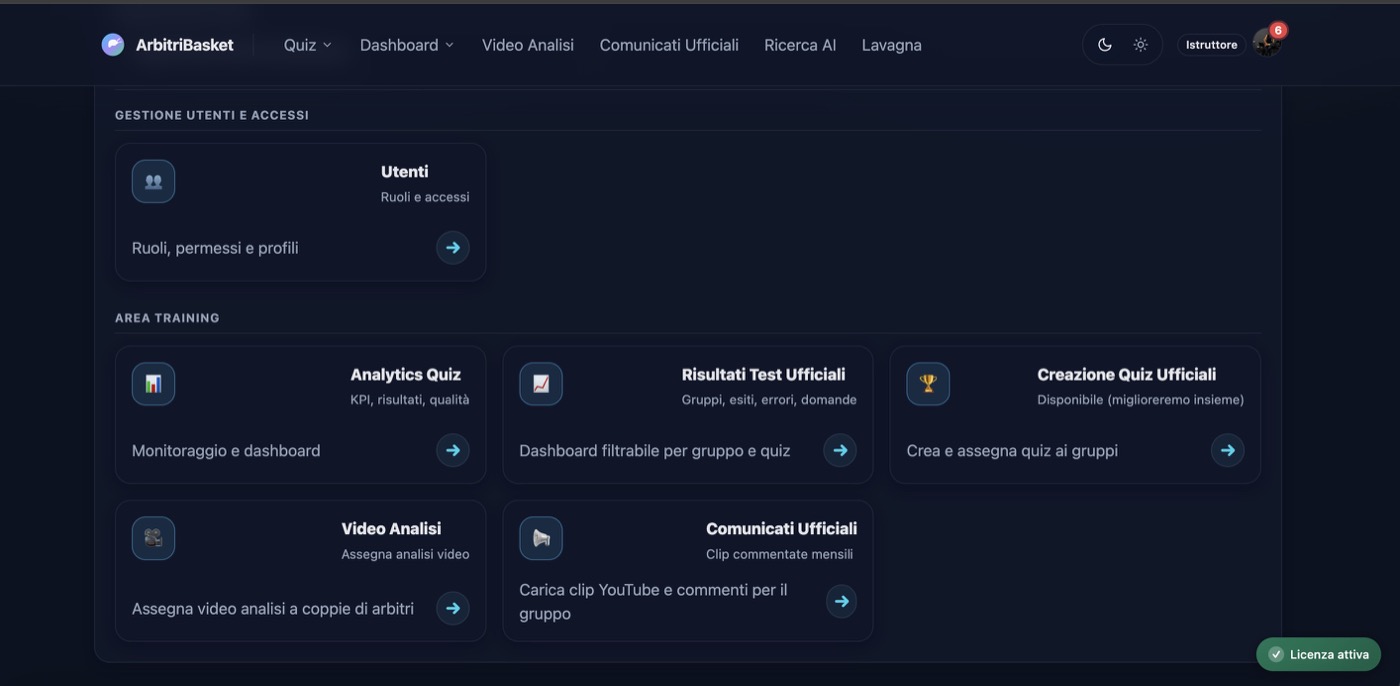Click the text Assegna analisi video
This screenshot has width=1400, height=686.
pos(405,554)
